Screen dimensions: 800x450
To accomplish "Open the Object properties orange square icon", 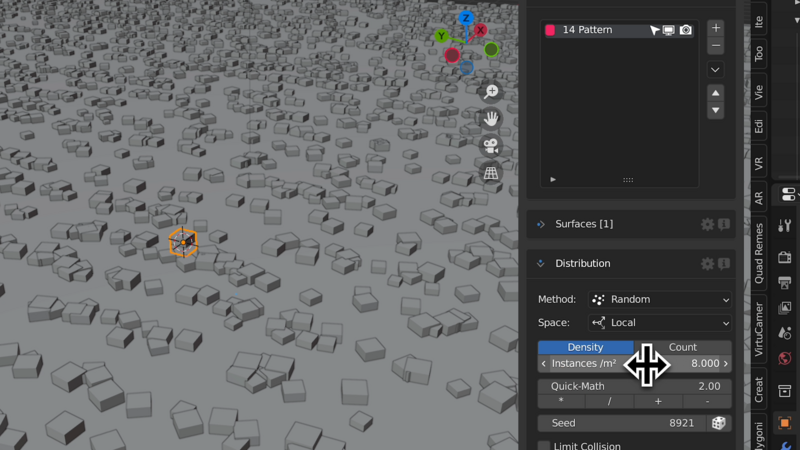I will click(x=785, y=423).
